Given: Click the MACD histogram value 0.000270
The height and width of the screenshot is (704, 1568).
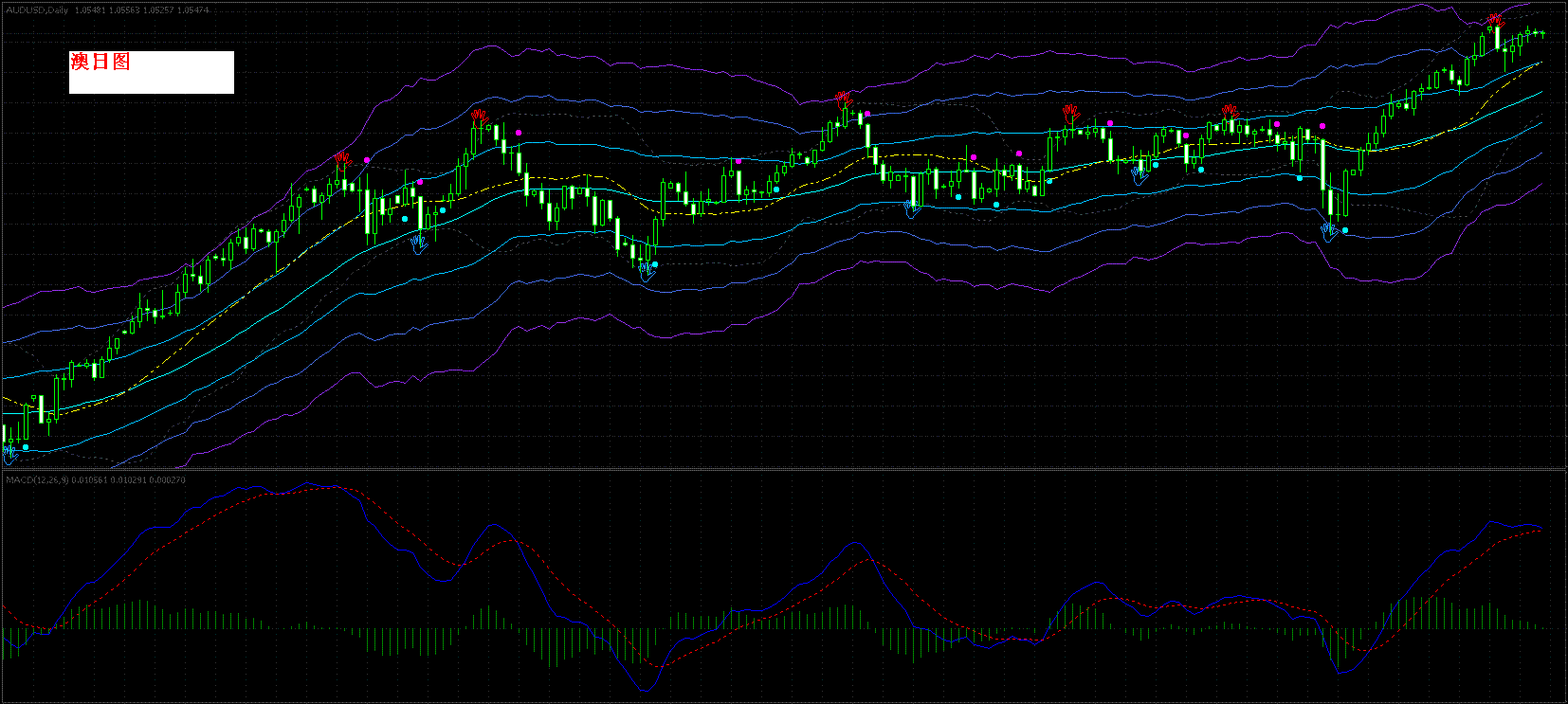Looking at the screenshot, I should tap(168, 480).
